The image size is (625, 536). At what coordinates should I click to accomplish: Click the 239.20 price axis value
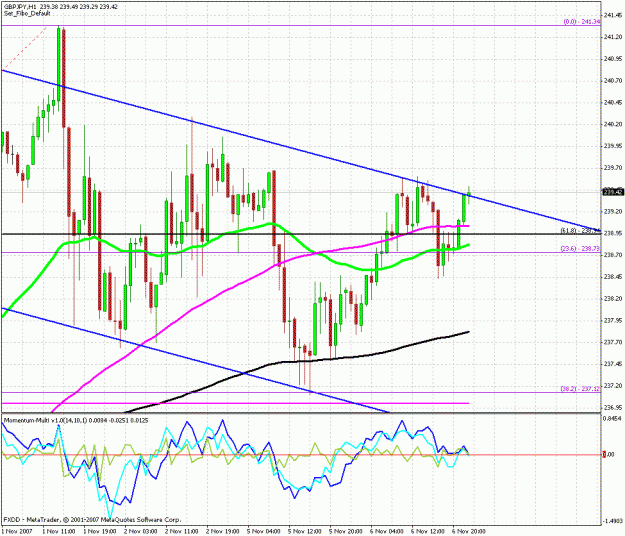pyautogui.click(x=613, y=211)
